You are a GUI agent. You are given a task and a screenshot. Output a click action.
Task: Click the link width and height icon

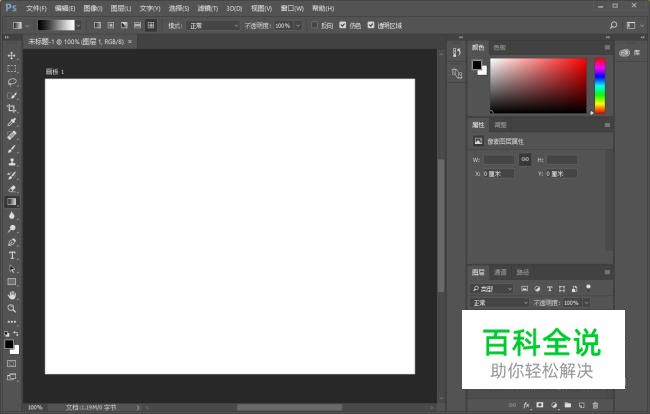click(525, 160)
